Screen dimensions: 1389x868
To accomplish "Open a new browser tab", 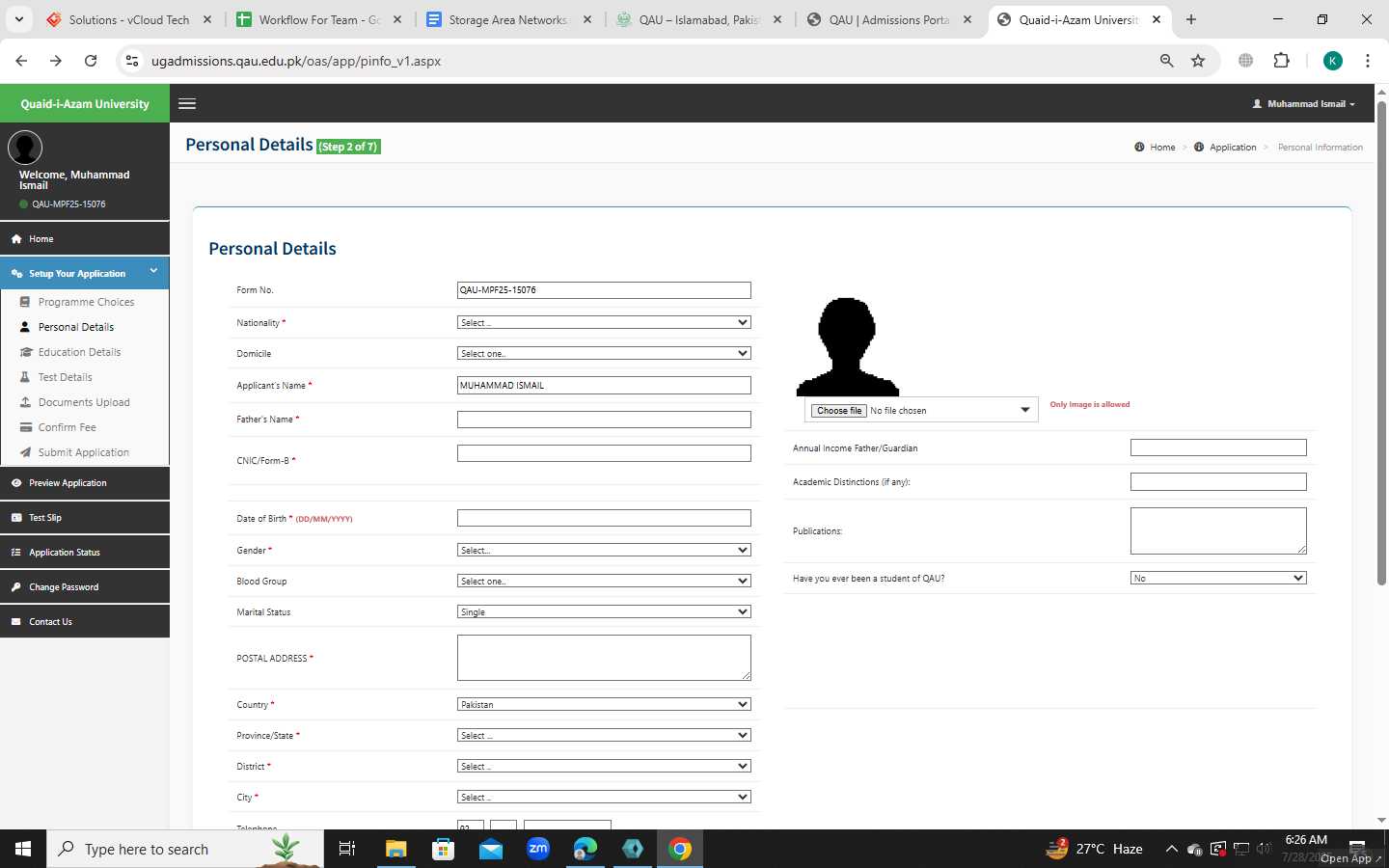I will click(1191, 19).
